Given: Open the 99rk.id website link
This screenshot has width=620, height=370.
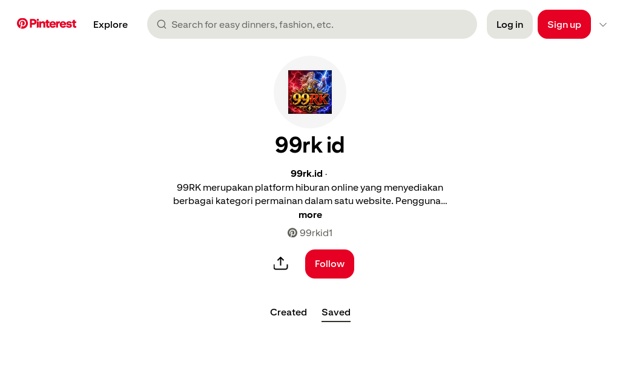Looking at the screenshot, I should coord(306,174).
